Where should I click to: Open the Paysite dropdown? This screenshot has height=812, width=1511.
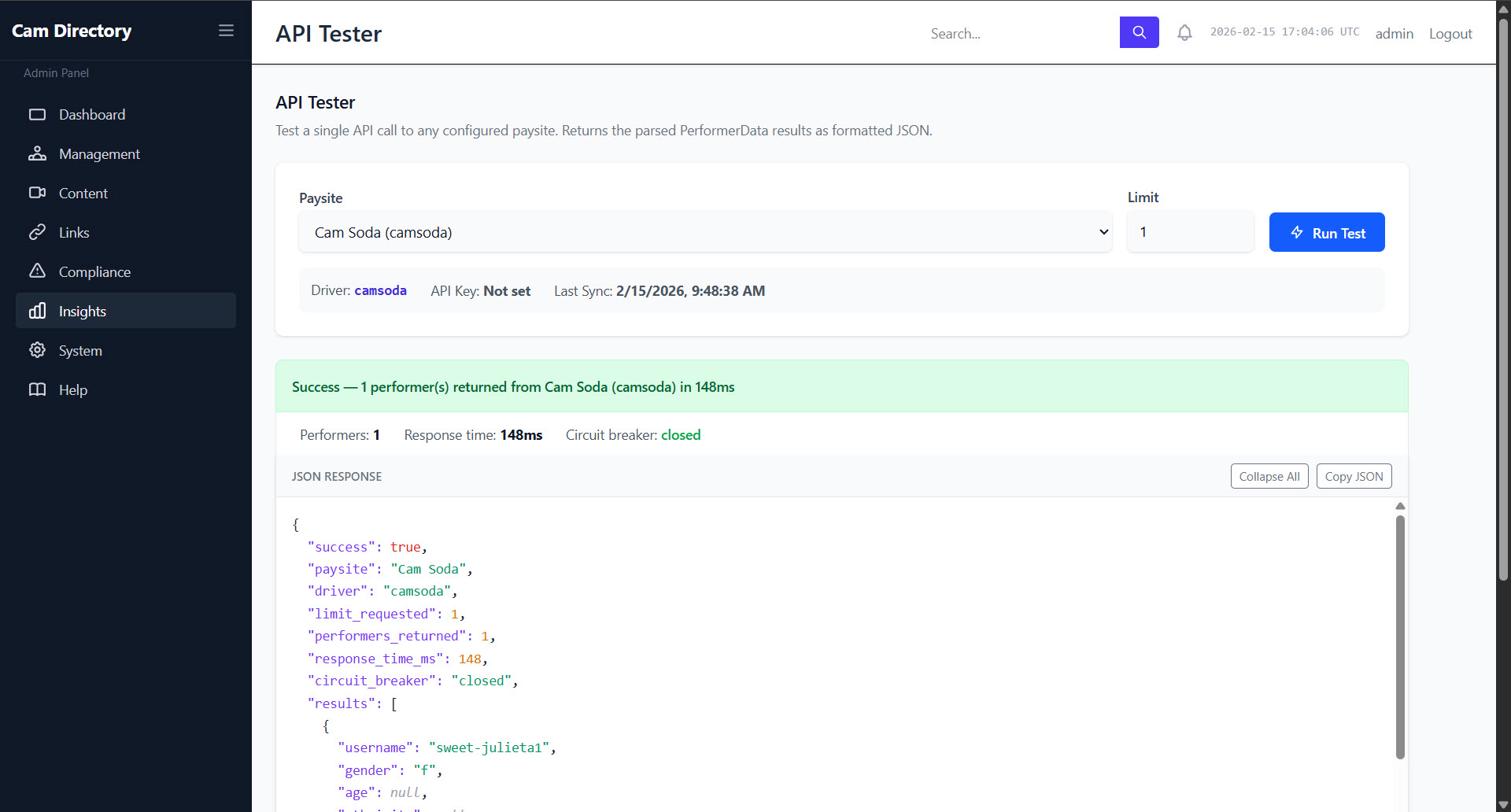(x=704, y=232)
